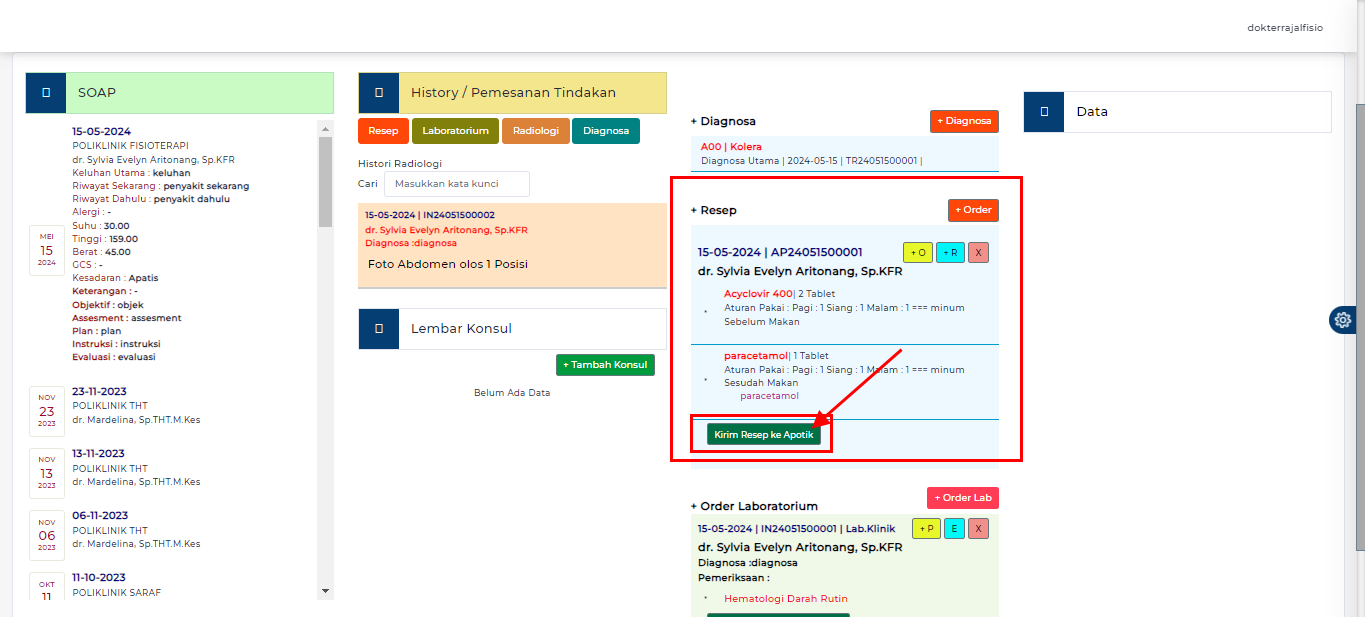Switch to the Laboratorium history tab
The width and height of the screenshot is (1365, 617).
(455, 131)
